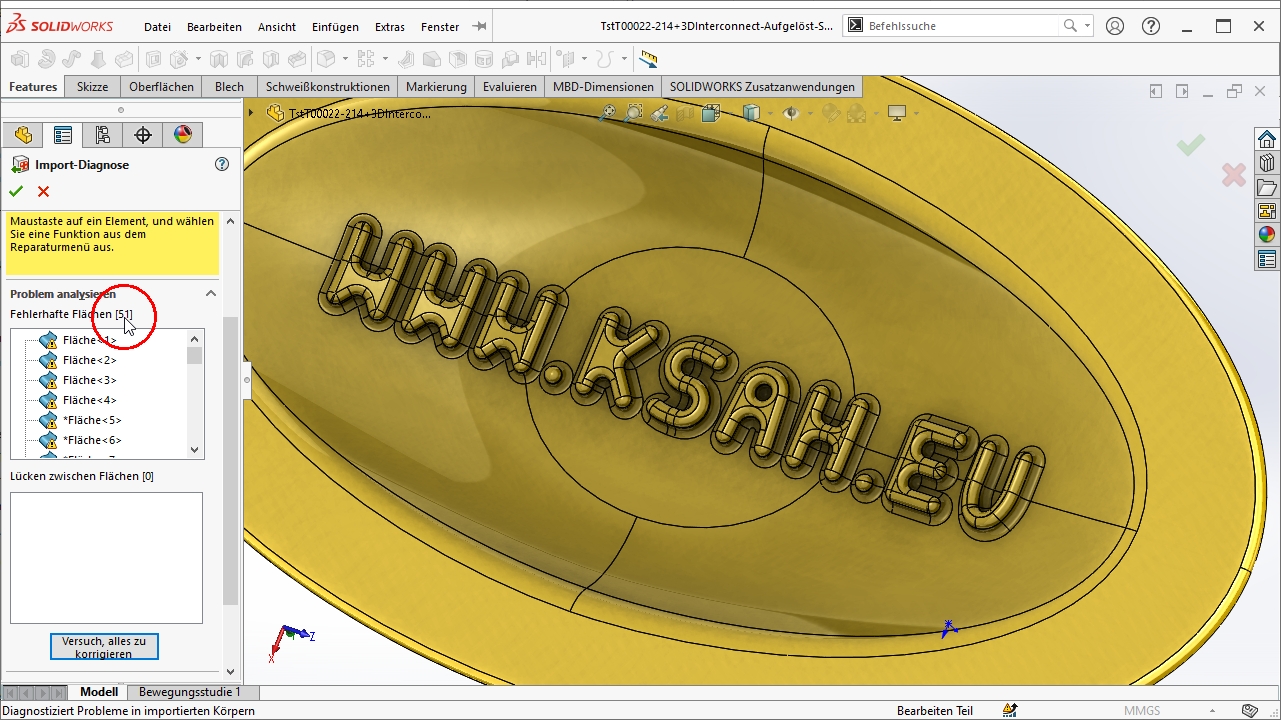1281x720 pixels.
Task: Open Bearbeiten menu
Action: click(214, 27)
